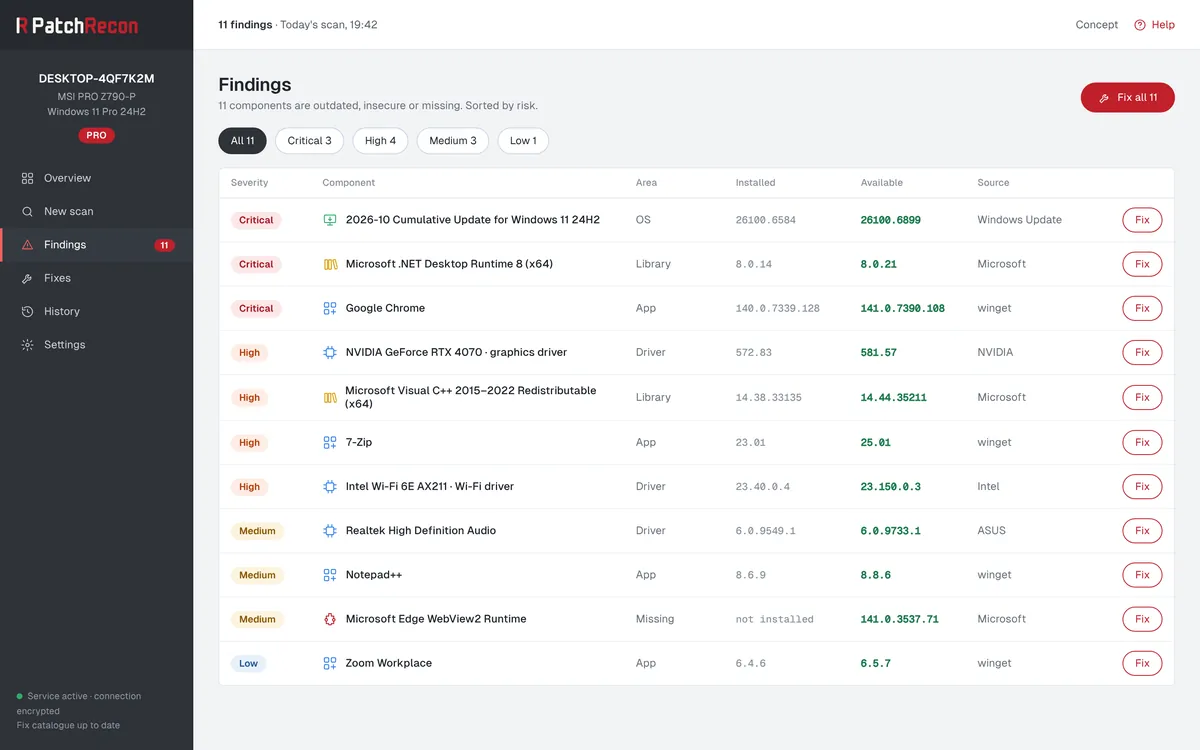Open the Concept link

[x=1097, y=25]
